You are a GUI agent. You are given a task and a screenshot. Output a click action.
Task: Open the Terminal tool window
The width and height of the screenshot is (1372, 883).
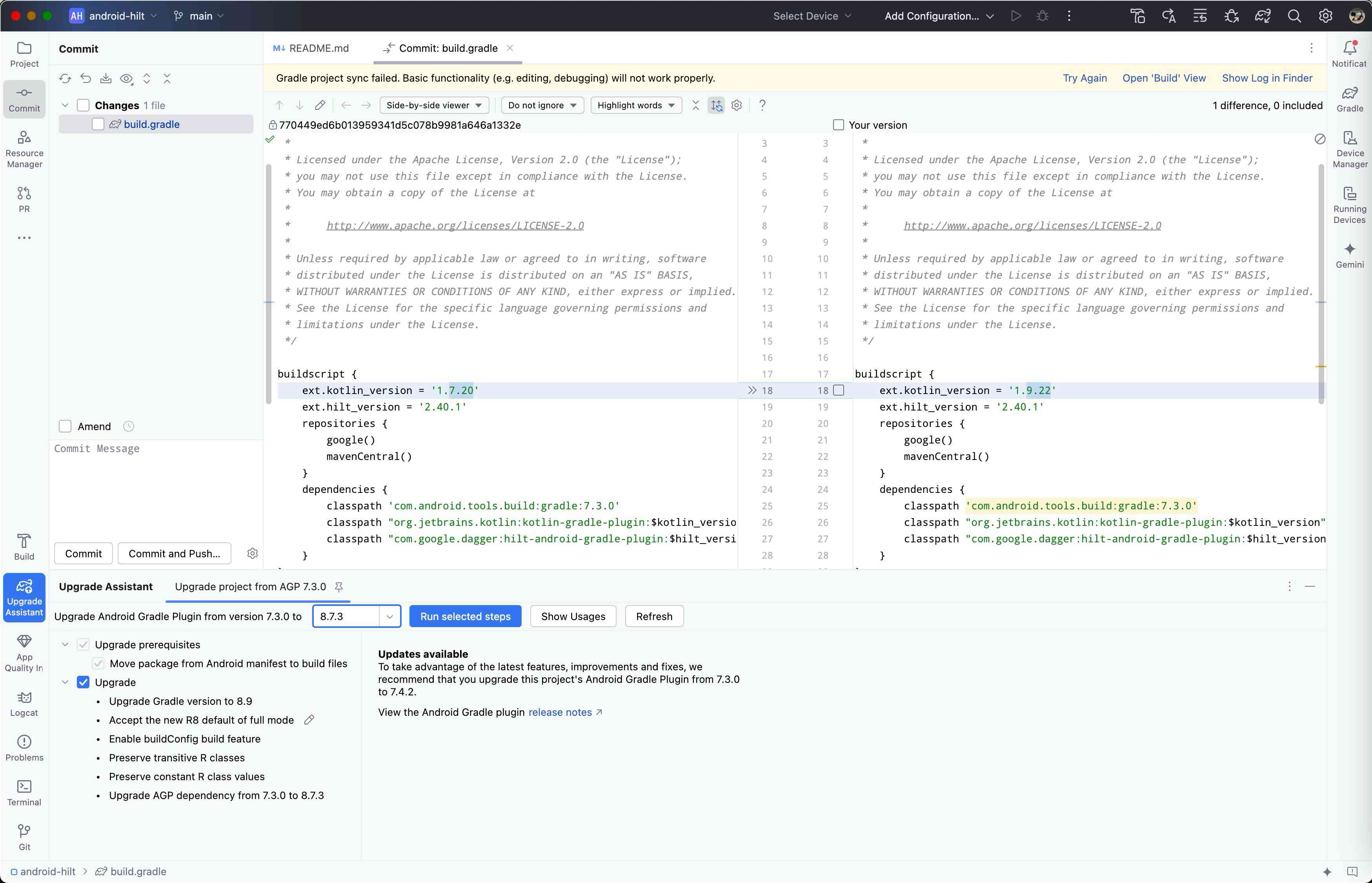tap(24, 792)
